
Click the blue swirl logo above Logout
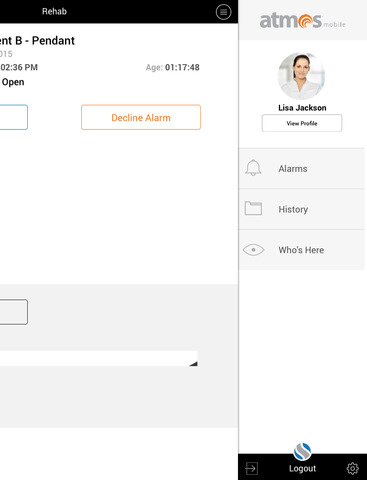point(302,452)
